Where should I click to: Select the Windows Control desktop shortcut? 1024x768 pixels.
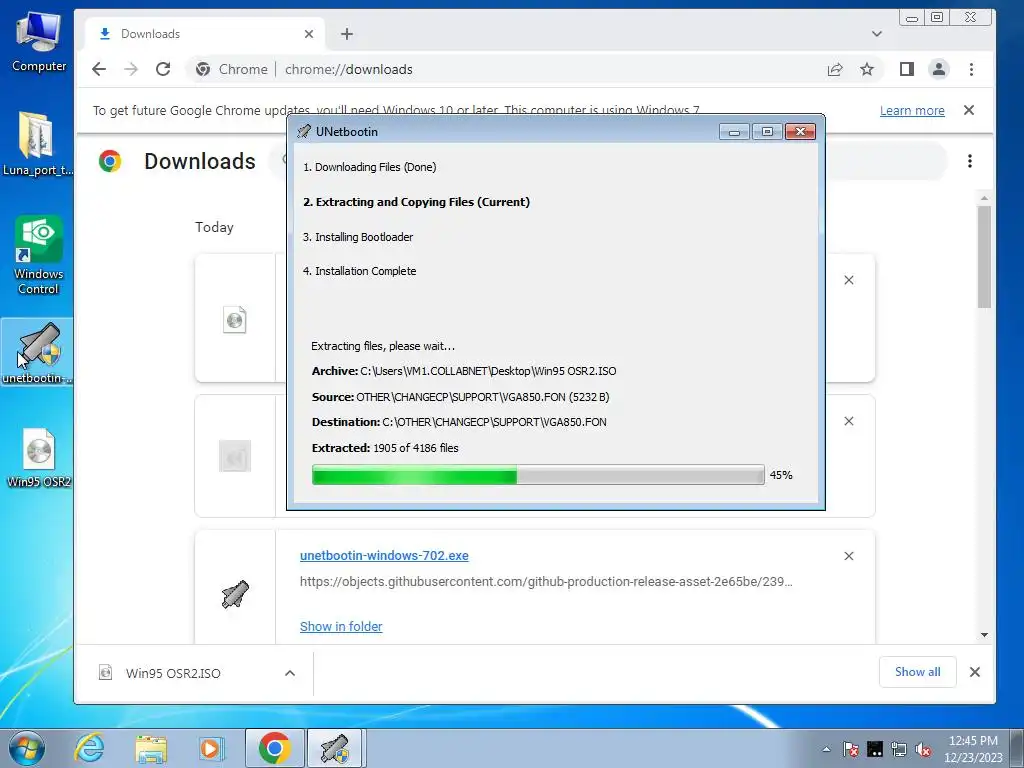coord(39,255)
